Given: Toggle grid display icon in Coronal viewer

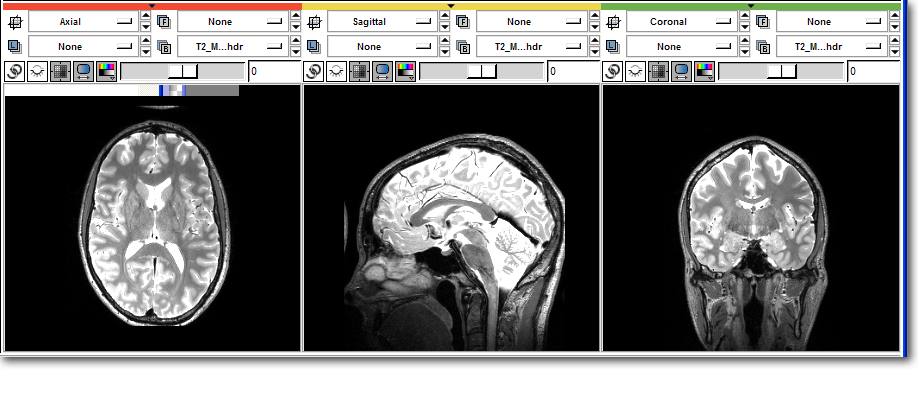Looking at the screenshot, I should click(659, 71).
